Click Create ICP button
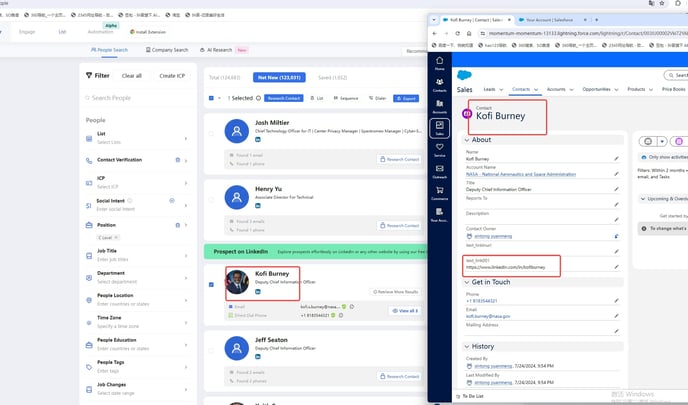This screenshot has height=405, width=688. [172, 76]
